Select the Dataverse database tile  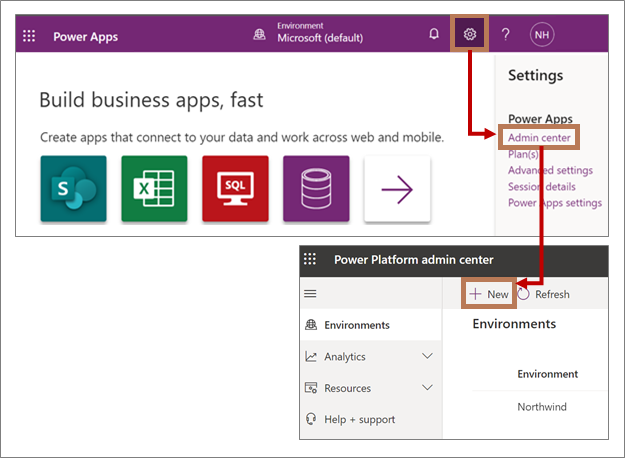coord(316,188)
